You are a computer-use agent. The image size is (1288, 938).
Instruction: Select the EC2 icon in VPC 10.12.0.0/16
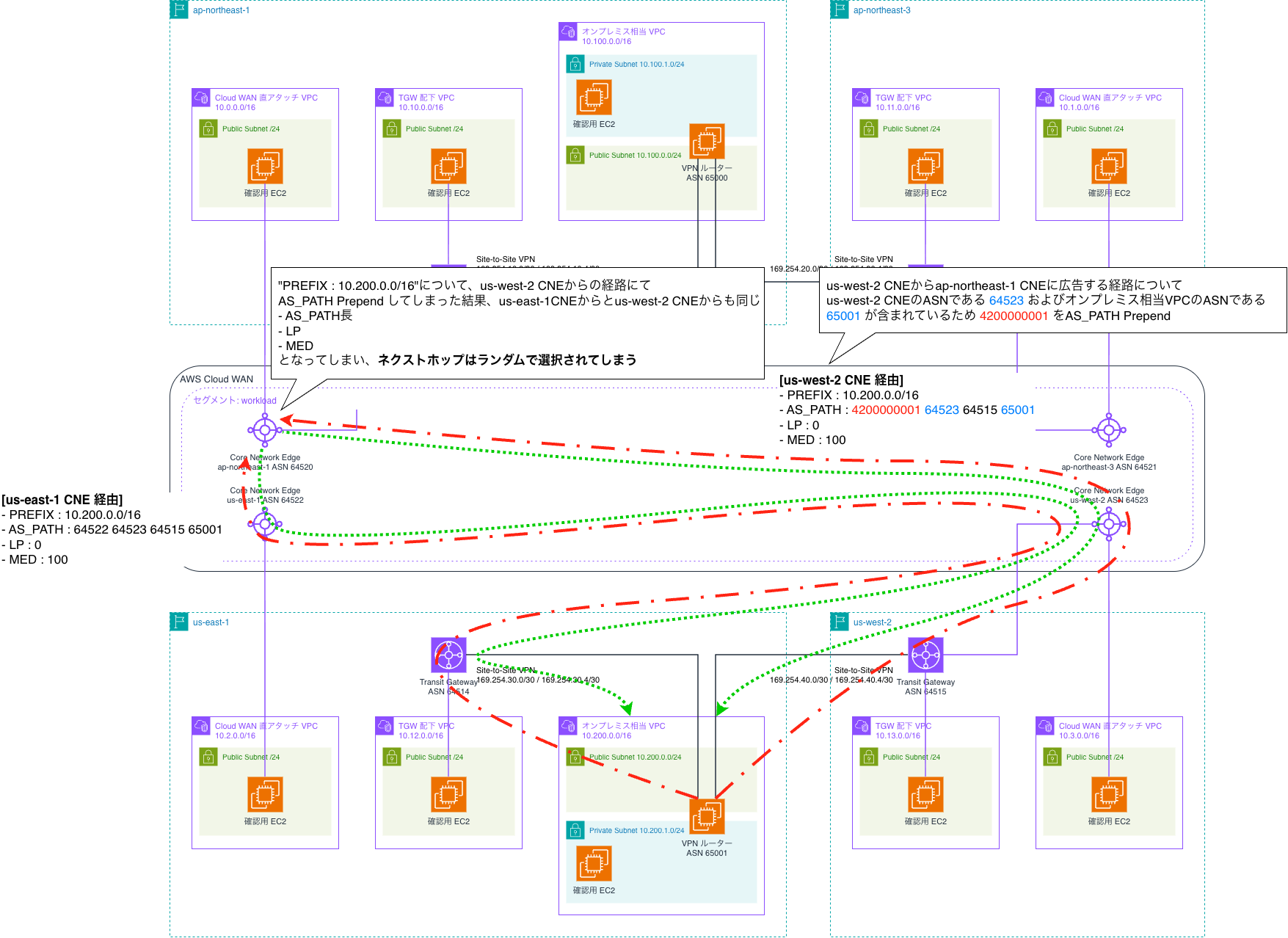[x=448, y=795]
